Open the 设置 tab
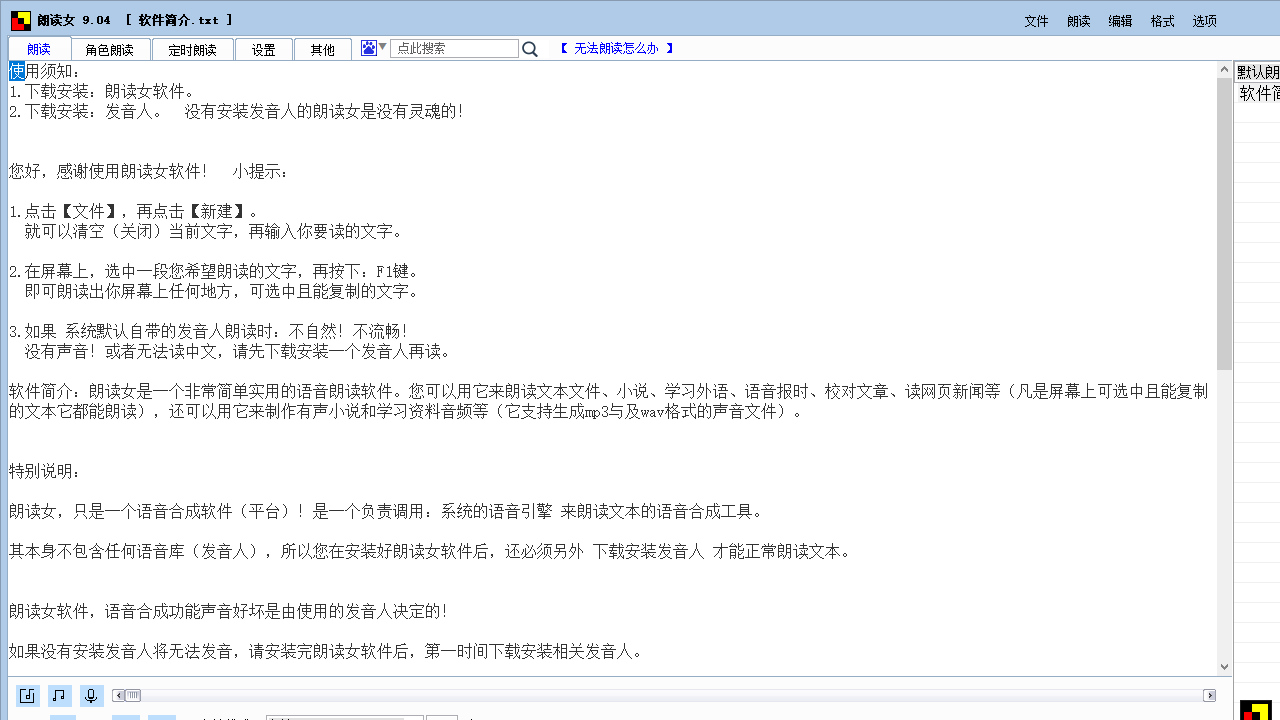This screenshot has height=720, width=1280. (x=263, y=48)
